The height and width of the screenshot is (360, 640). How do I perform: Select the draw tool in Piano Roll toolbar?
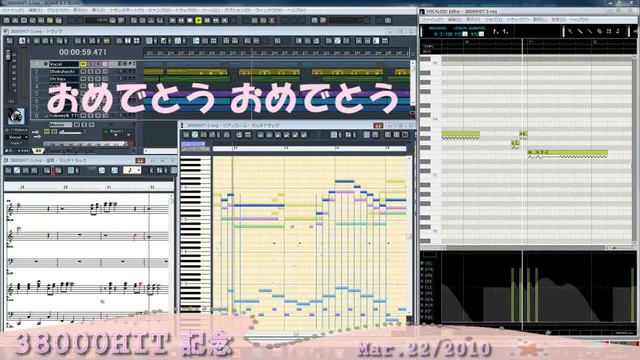[195, 135]
